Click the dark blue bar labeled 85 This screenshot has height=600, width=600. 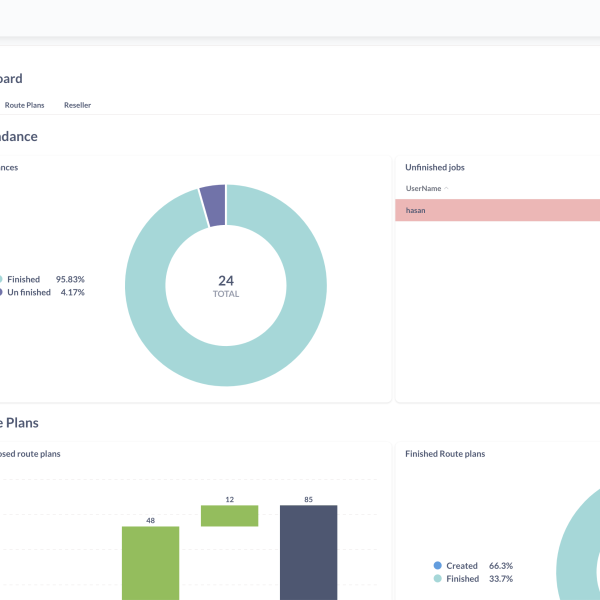tap(308, 552)
